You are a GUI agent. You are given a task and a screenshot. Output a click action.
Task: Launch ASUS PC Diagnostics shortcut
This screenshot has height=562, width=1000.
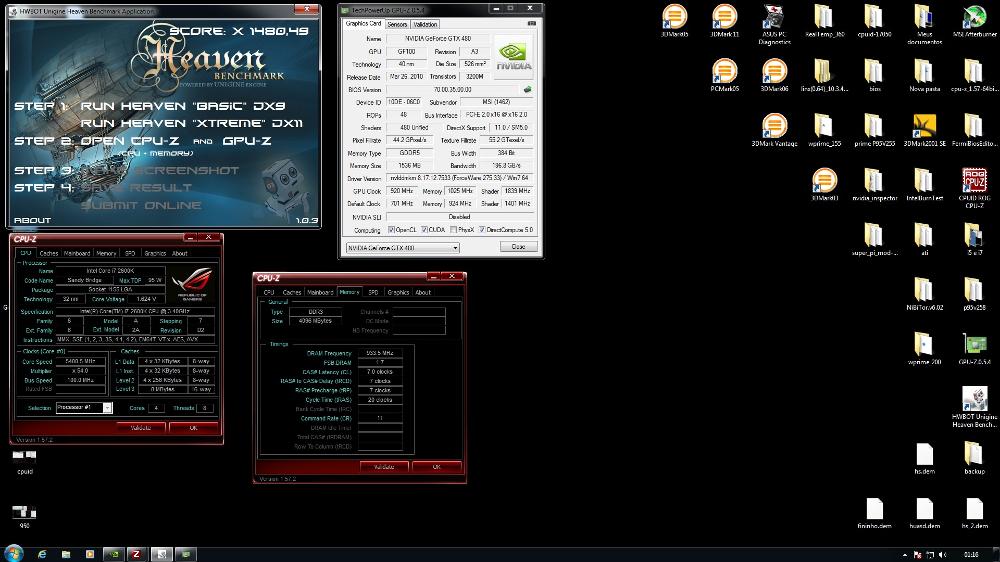point(774,24)
